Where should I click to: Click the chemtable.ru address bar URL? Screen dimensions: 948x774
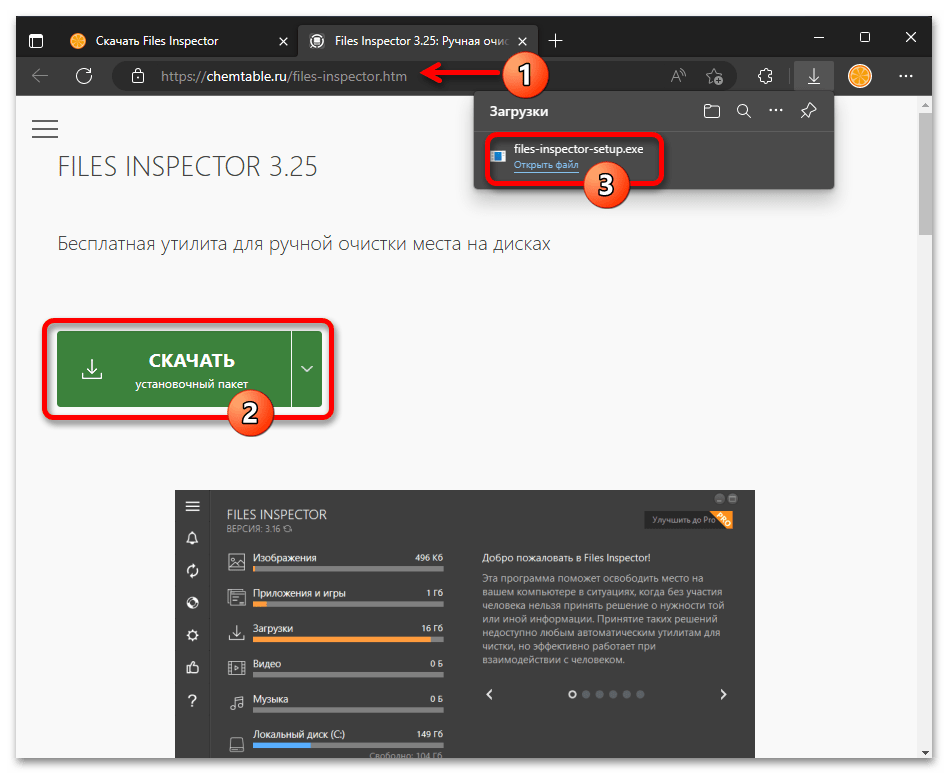tap(284, 76)
